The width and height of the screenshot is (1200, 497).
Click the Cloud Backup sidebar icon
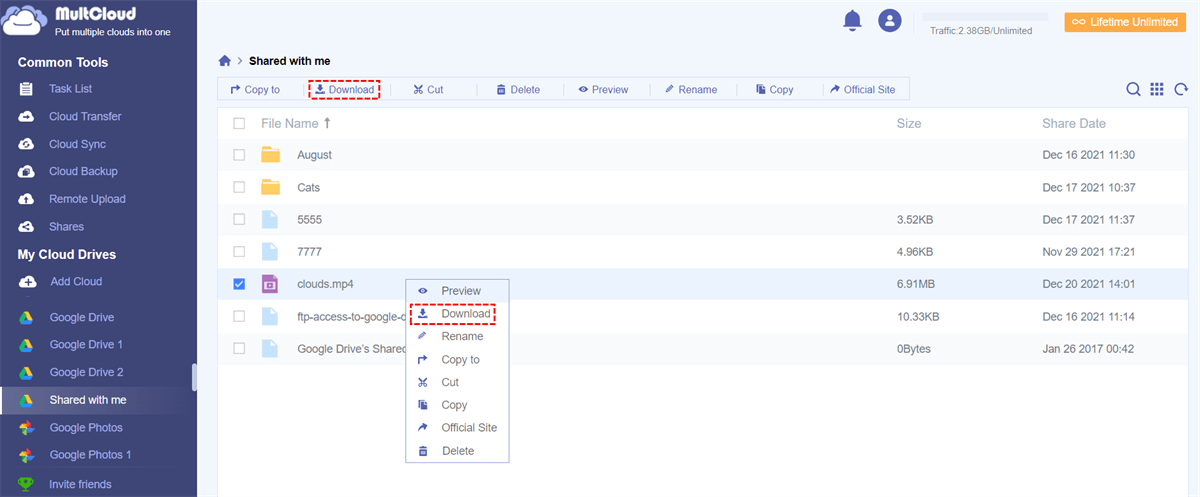pos(27,171)
